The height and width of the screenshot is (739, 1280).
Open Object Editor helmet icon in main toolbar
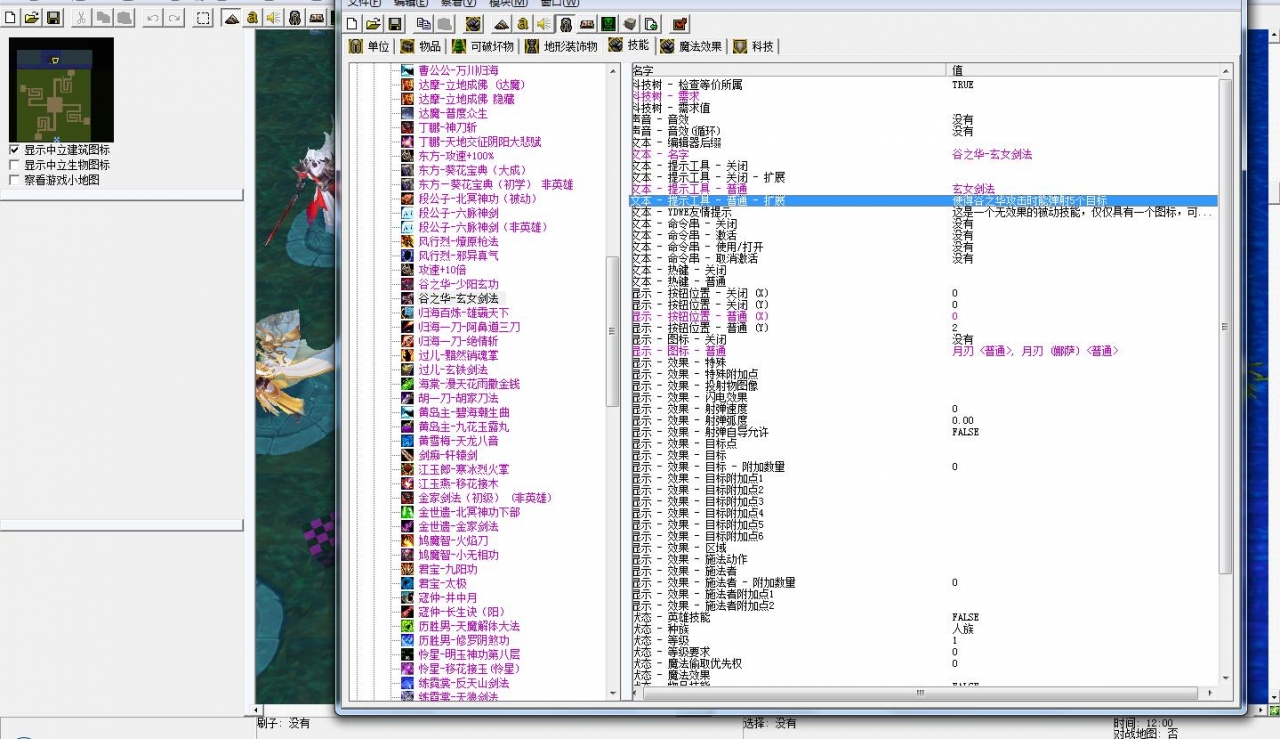tap(295, 18)
